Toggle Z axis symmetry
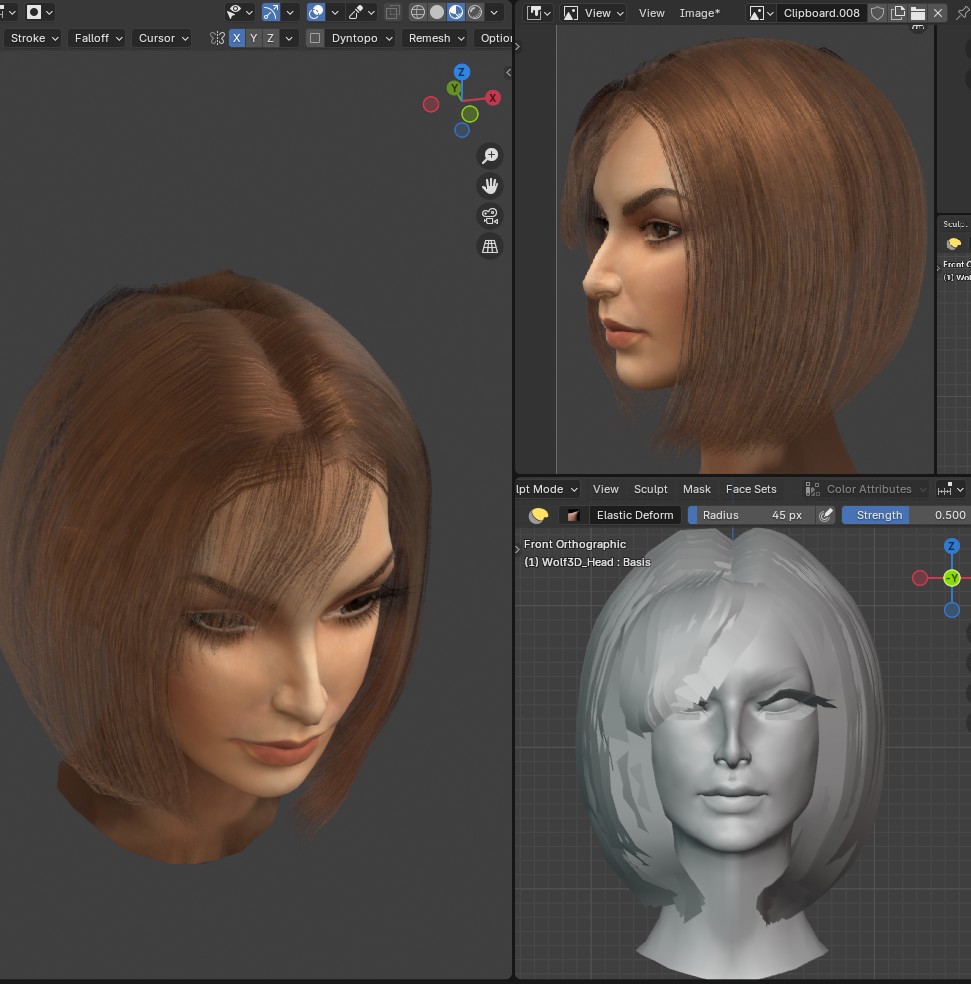This screenshot has height=984, width=971. click(x=271, y=38)
